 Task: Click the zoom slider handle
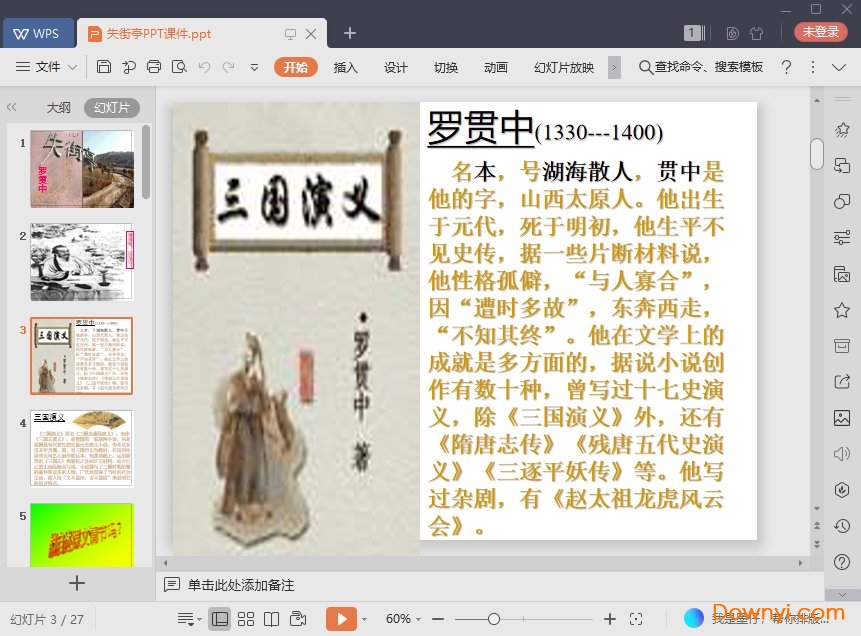click(493, 619)
